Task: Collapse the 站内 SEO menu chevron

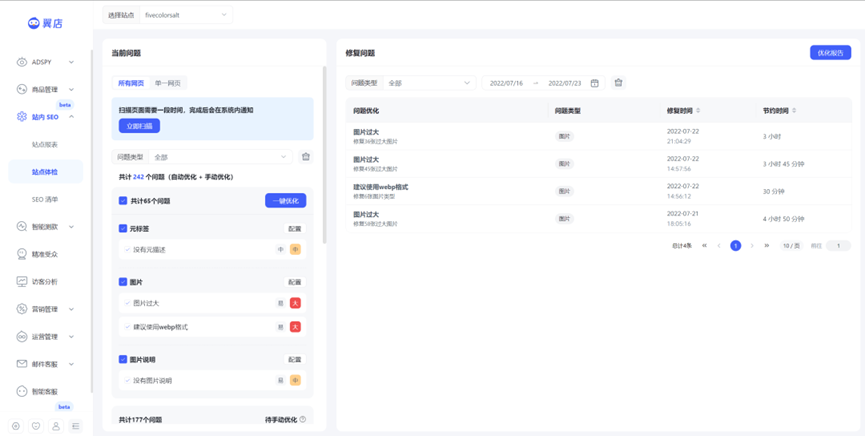Action: point(71,116)
